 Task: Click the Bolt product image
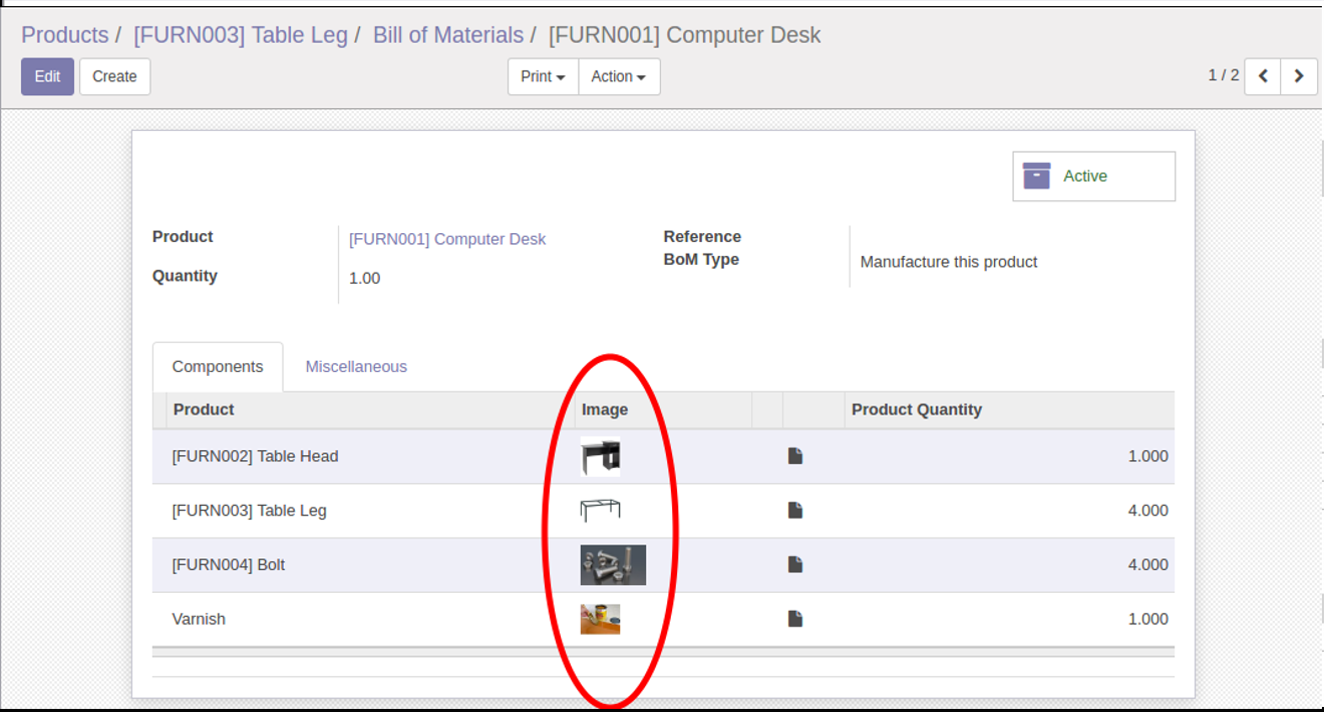click(x=613, y=565)
